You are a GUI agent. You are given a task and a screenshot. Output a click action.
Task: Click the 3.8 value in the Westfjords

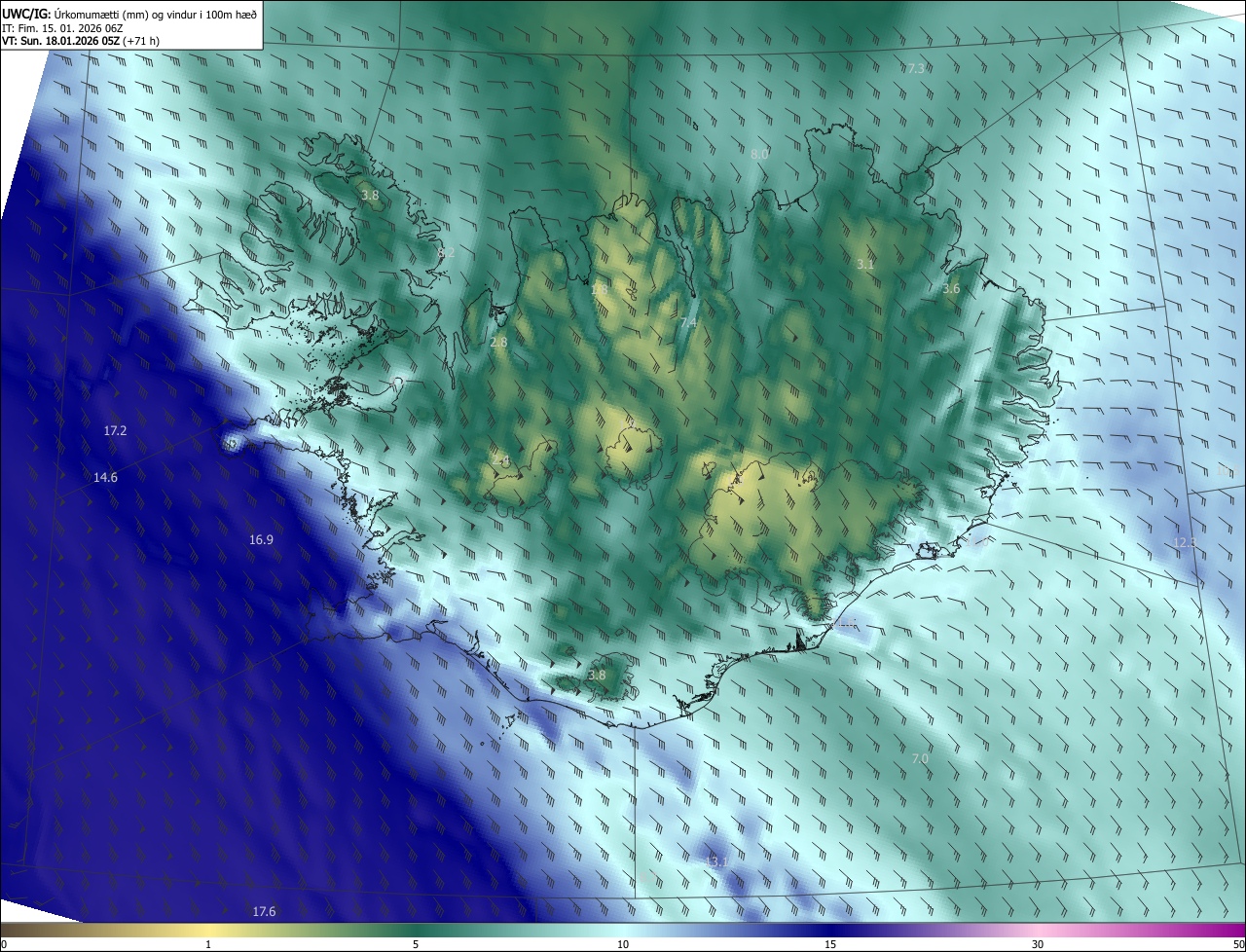coord(370,196)
